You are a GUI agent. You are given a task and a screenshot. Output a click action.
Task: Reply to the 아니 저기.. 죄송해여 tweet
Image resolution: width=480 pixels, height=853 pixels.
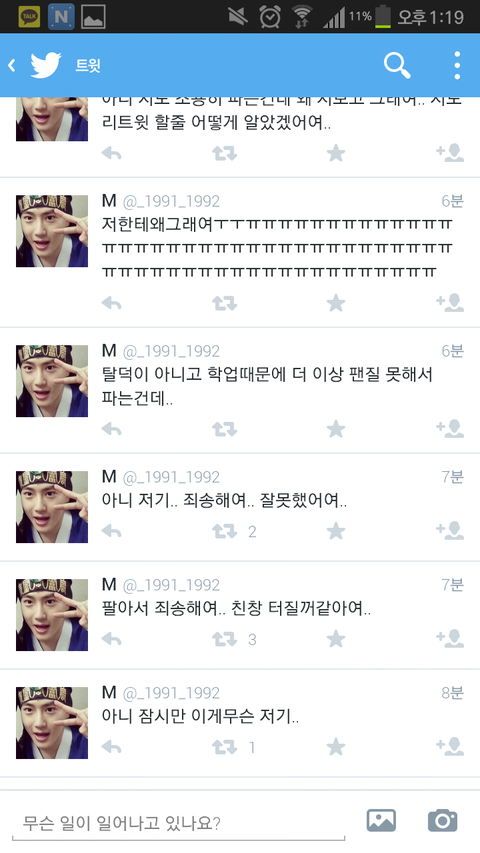[x=112, y=531]
